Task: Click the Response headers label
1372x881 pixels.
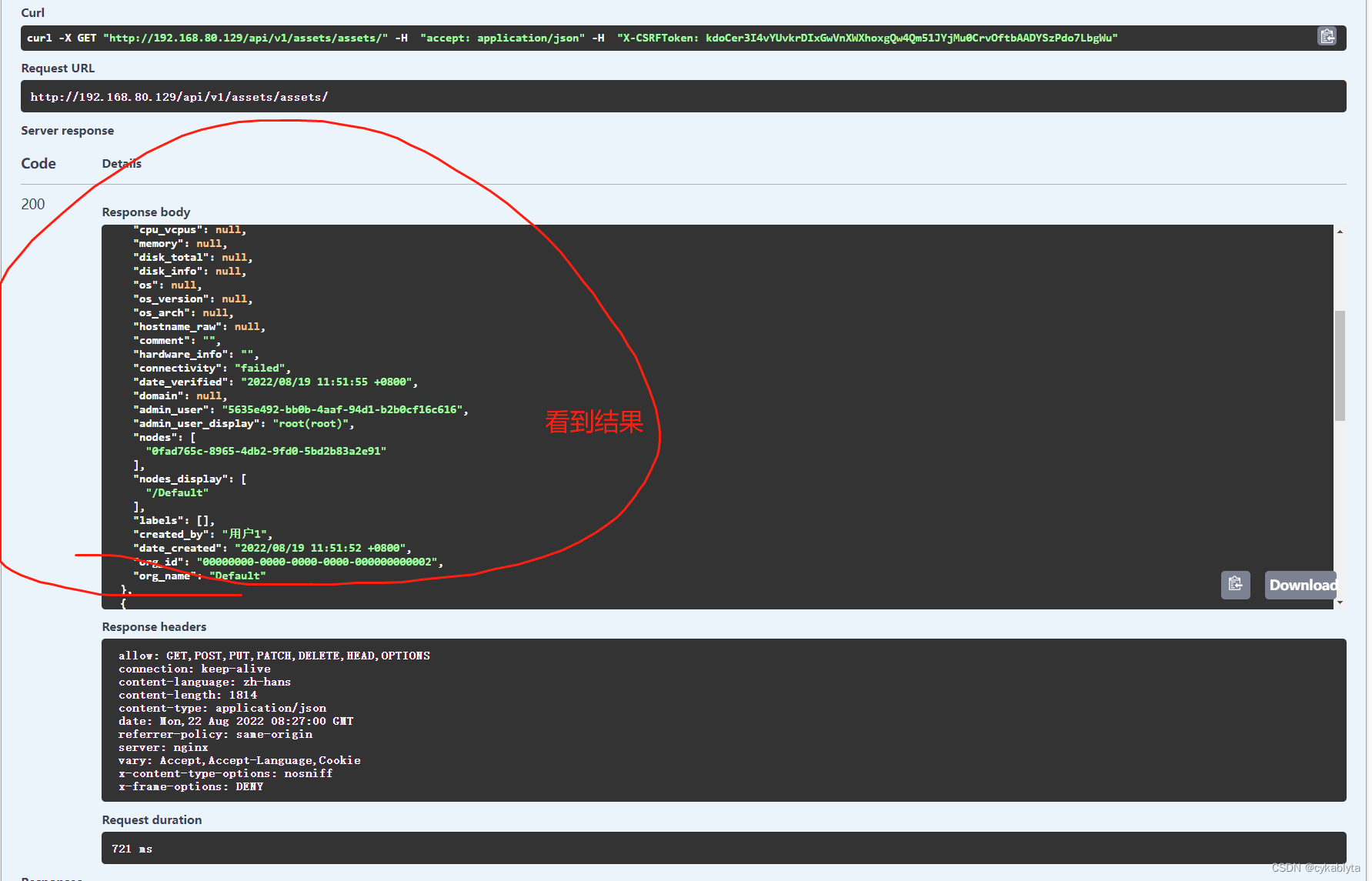Action: pyautogui.click(x=154, y=627)
